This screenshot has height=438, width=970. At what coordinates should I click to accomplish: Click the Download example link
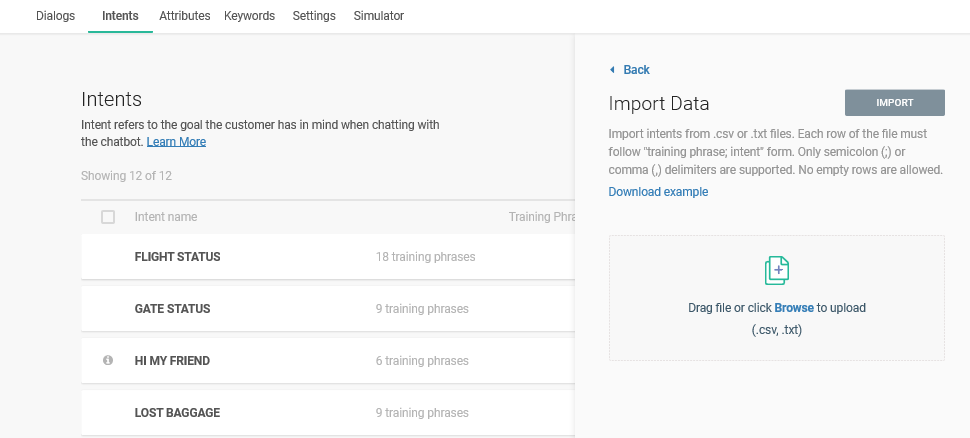click(658, 192)
